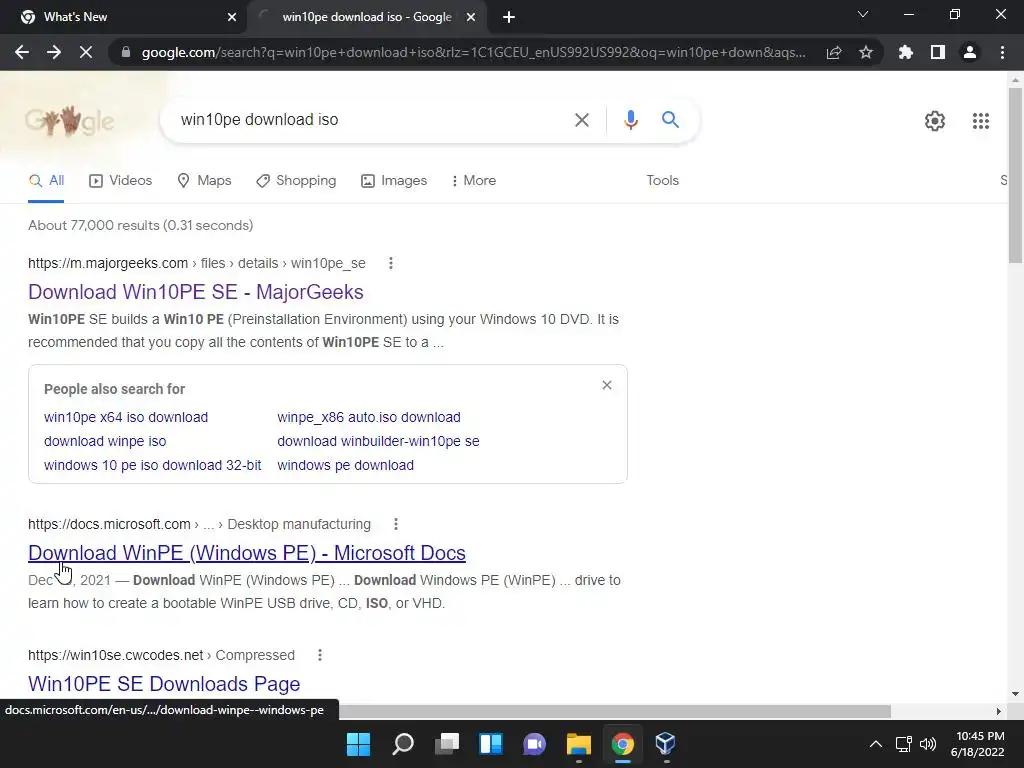Toggle the Chrome side panel
The image size is (1024, 768).
[938, 52]
